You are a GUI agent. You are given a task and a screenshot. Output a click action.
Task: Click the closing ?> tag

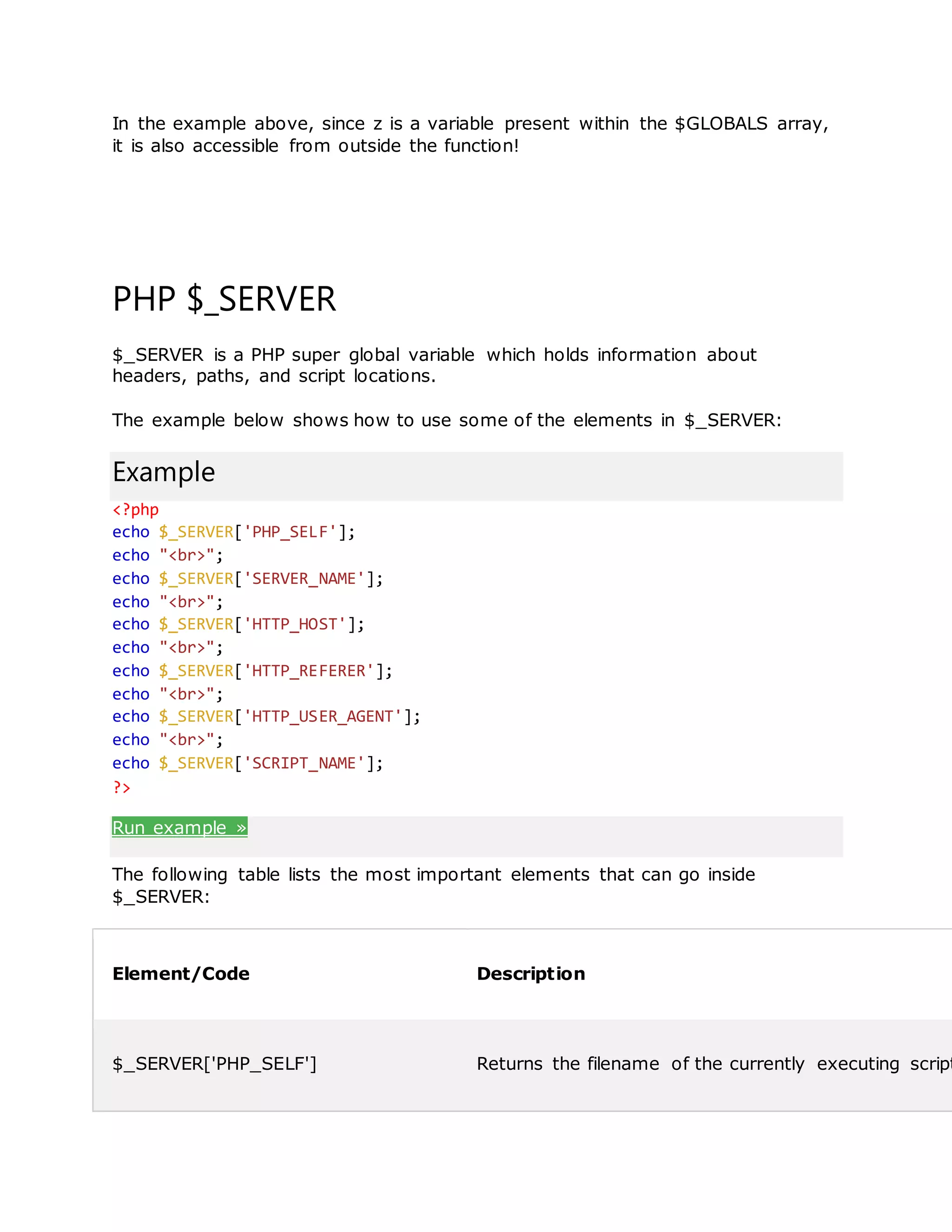coord(121,787)
